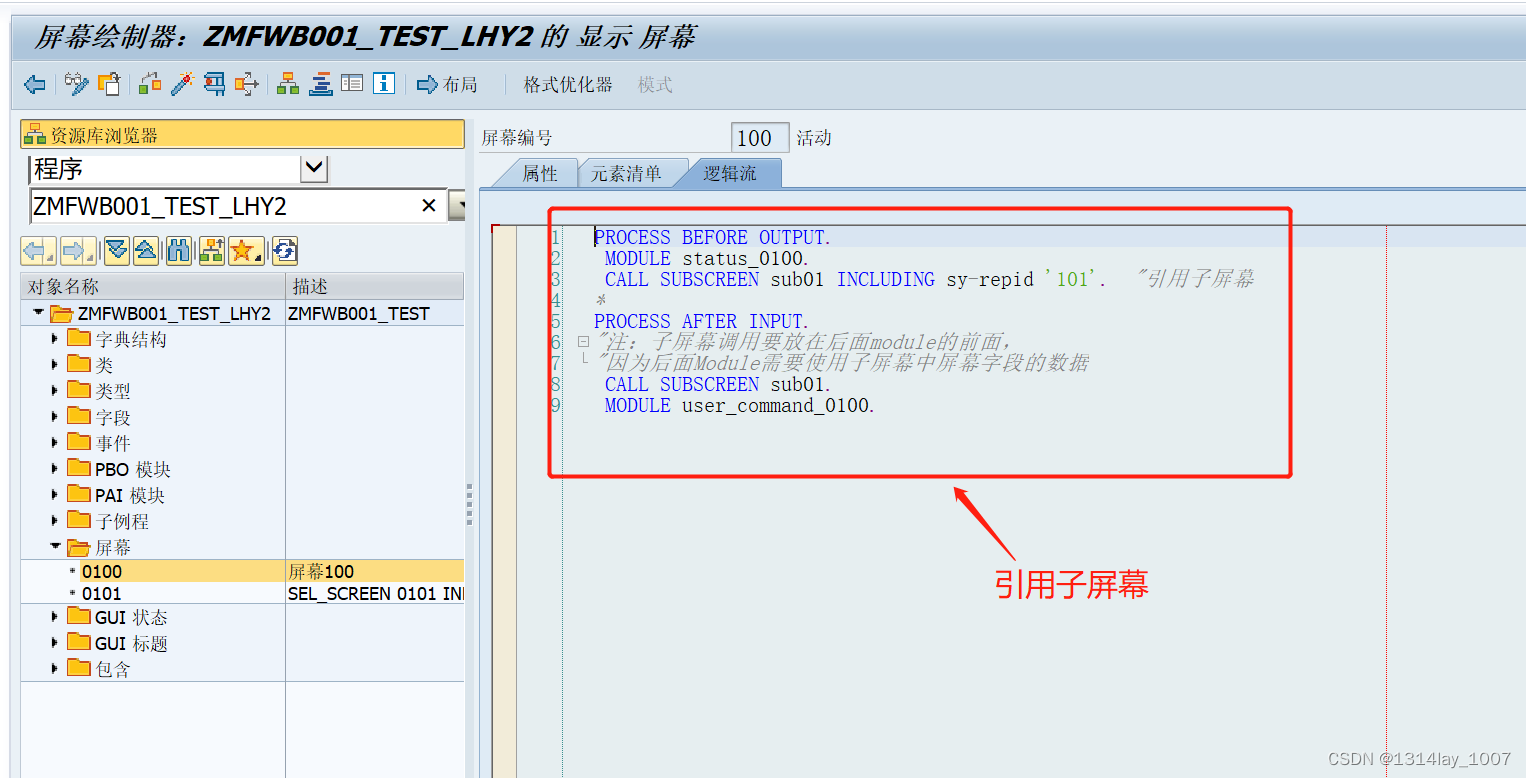Expand the 类型 folder
The image size is (1526, 778).
point(55,391)
